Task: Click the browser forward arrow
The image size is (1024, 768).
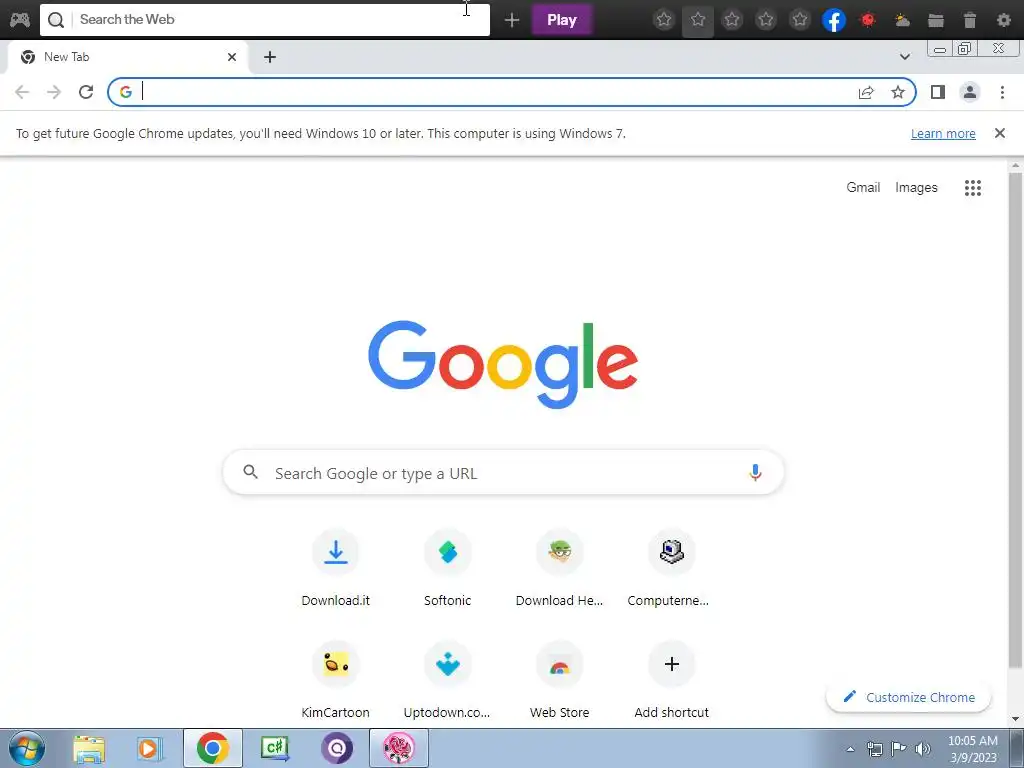Action: point(54,92)
